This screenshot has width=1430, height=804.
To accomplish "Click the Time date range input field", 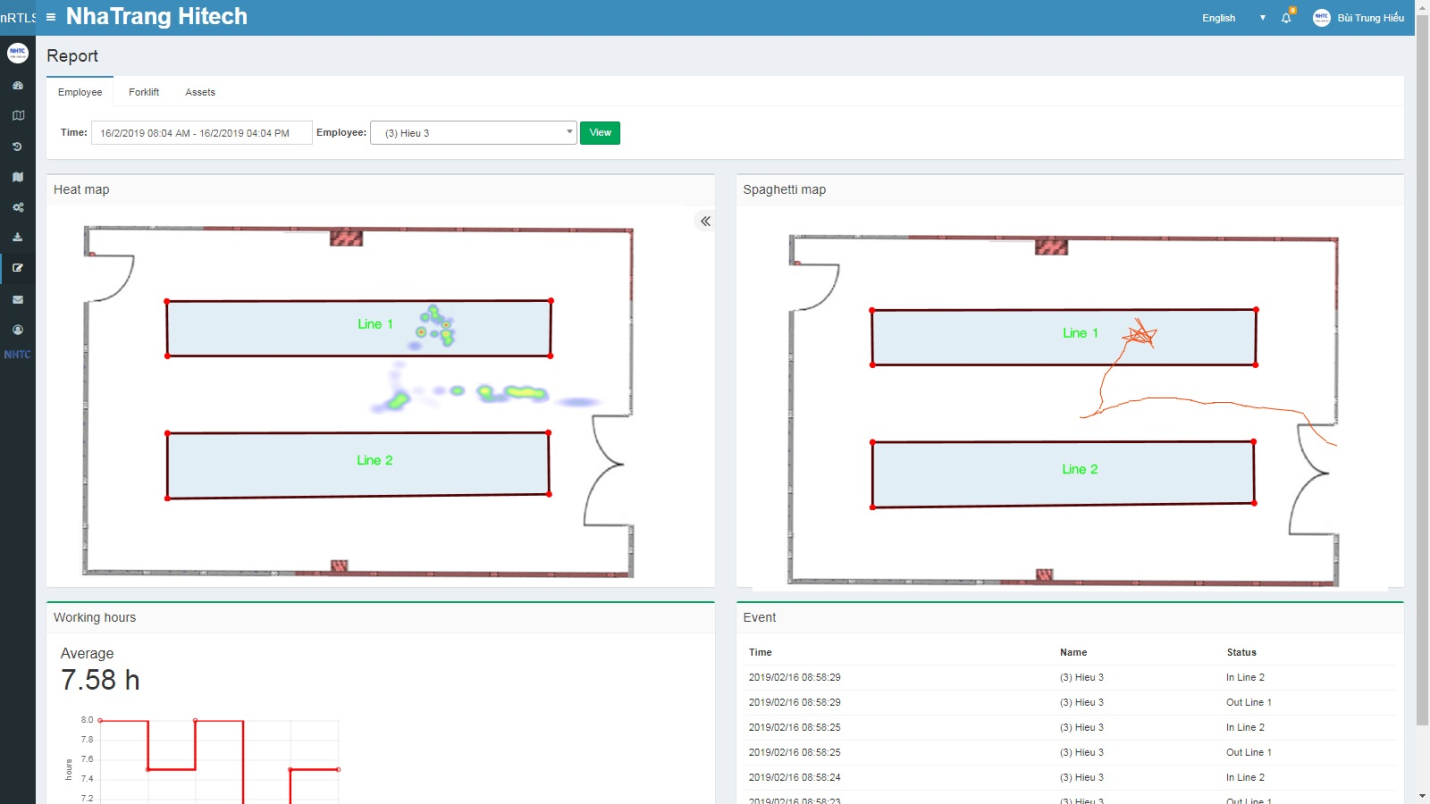I will pos(202,133).
